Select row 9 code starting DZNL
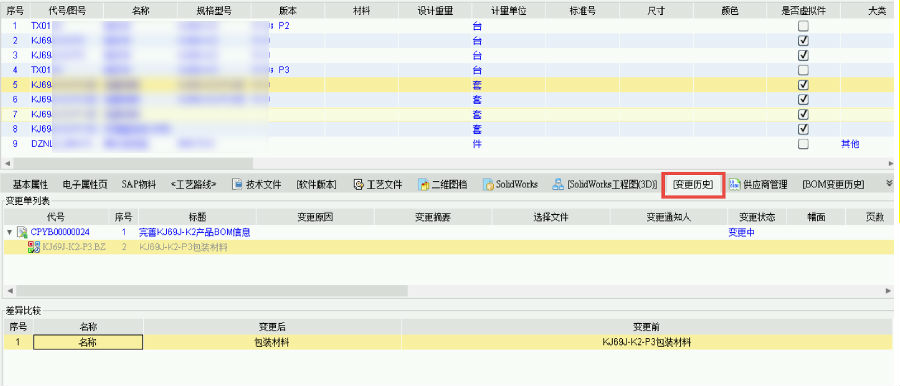The width and height of the screenshot is (900, 386). click(x=41, y=144)
